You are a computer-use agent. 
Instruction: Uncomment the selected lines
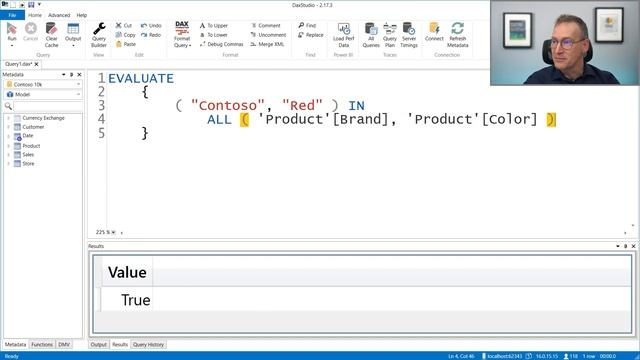(268, 35)
